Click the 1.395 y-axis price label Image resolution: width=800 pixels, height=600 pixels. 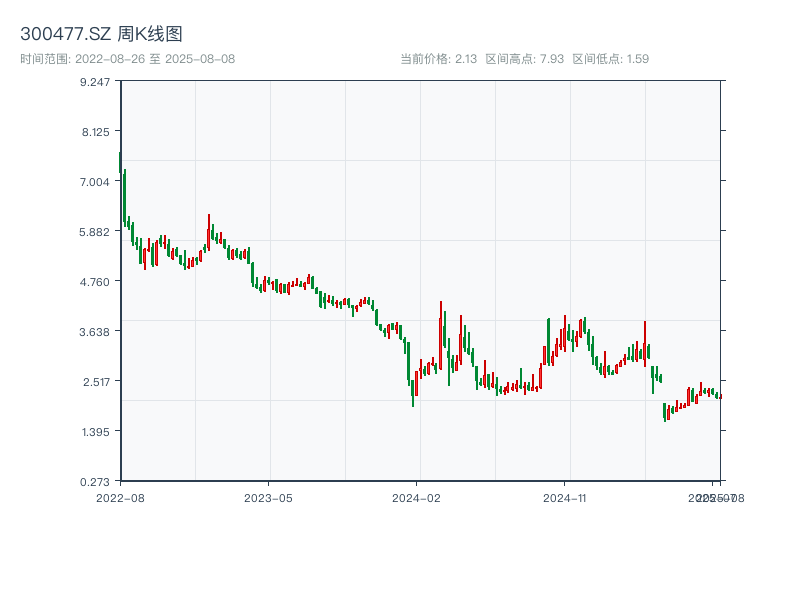(96, 431)
